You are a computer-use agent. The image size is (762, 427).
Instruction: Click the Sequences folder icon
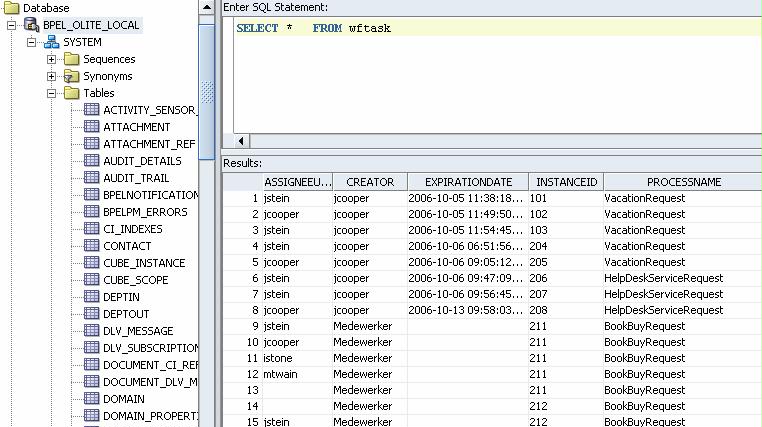point(71,59)
